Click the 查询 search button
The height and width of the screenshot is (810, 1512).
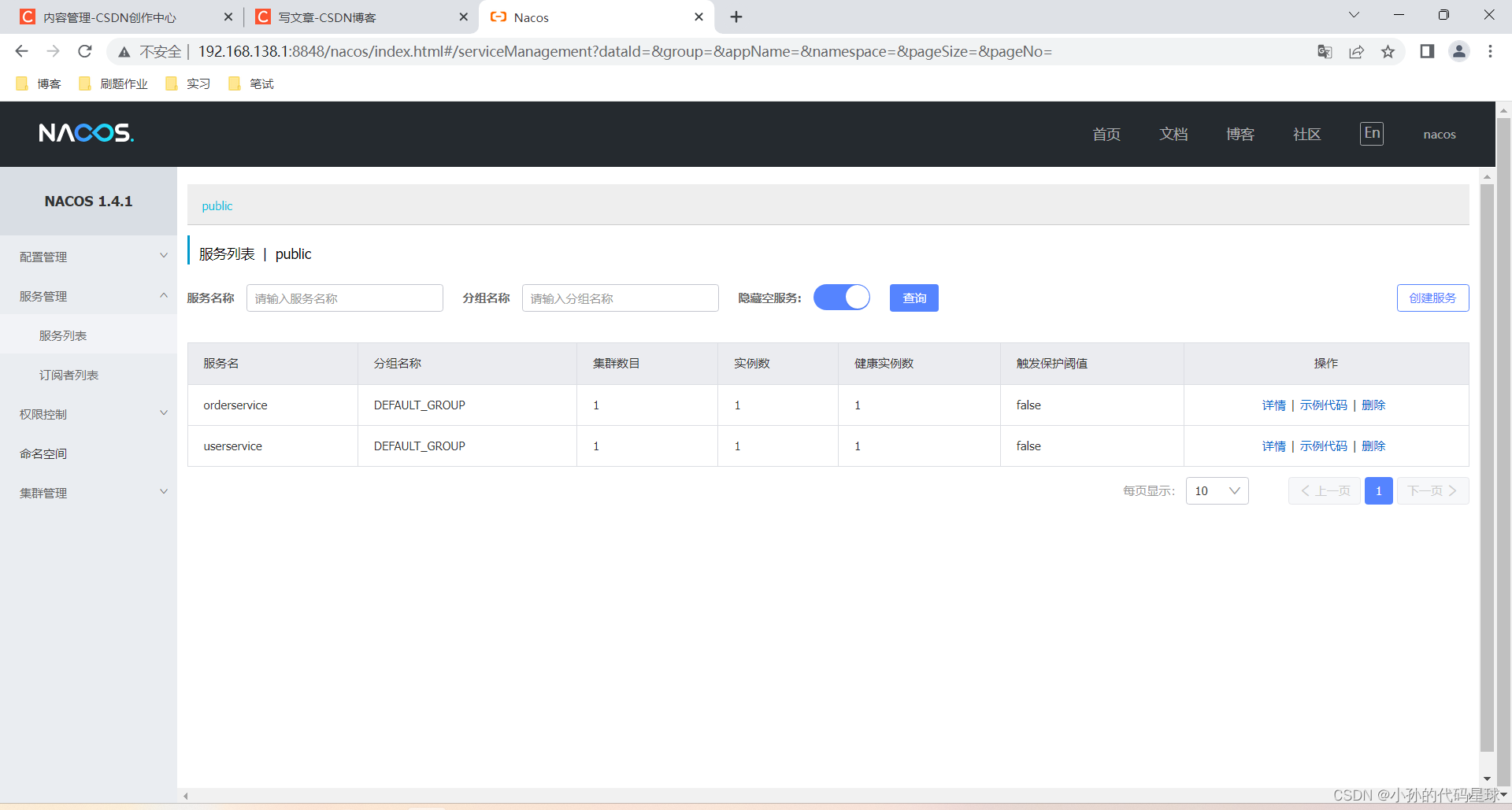[913, 298]
